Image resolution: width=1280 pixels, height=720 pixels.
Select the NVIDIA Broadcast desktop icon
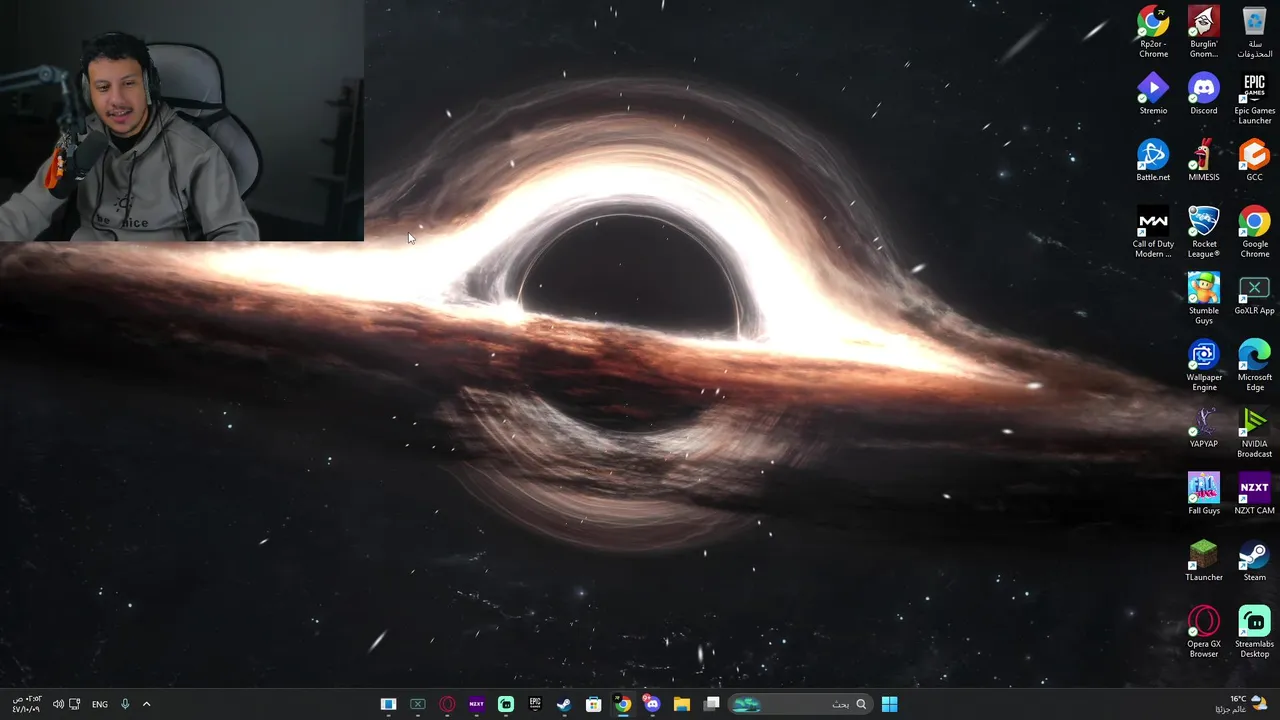pos(1255,432)
